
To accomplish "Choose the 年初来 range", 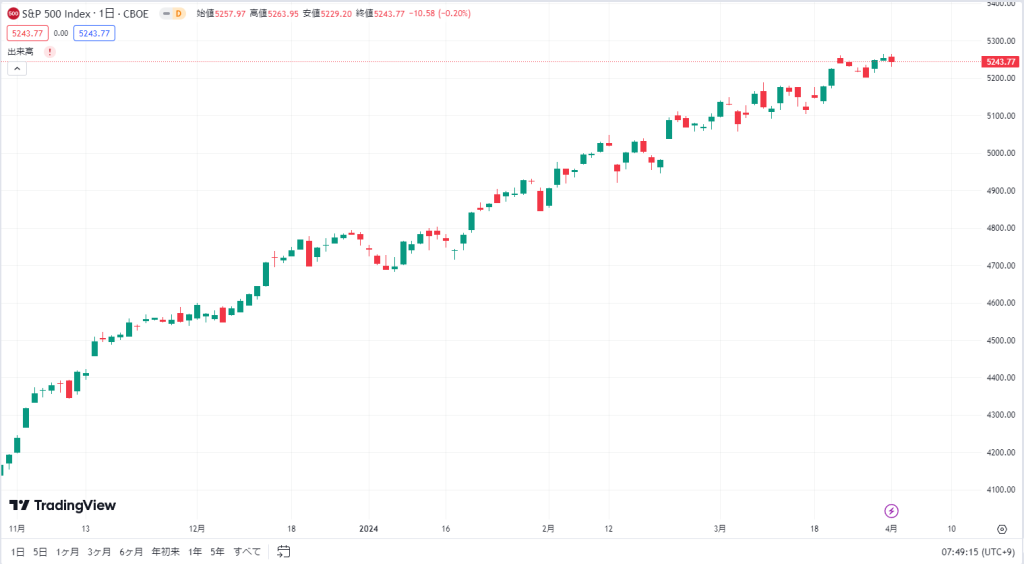I will pyautogui.click(x=166, y=552).
